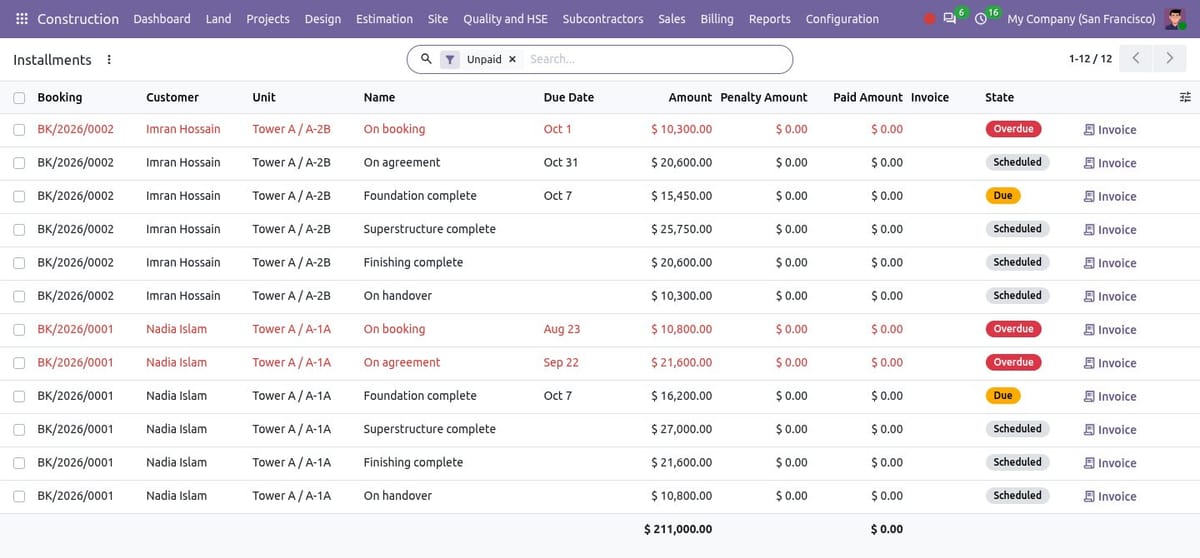Open the user avatar menu

1176,19
